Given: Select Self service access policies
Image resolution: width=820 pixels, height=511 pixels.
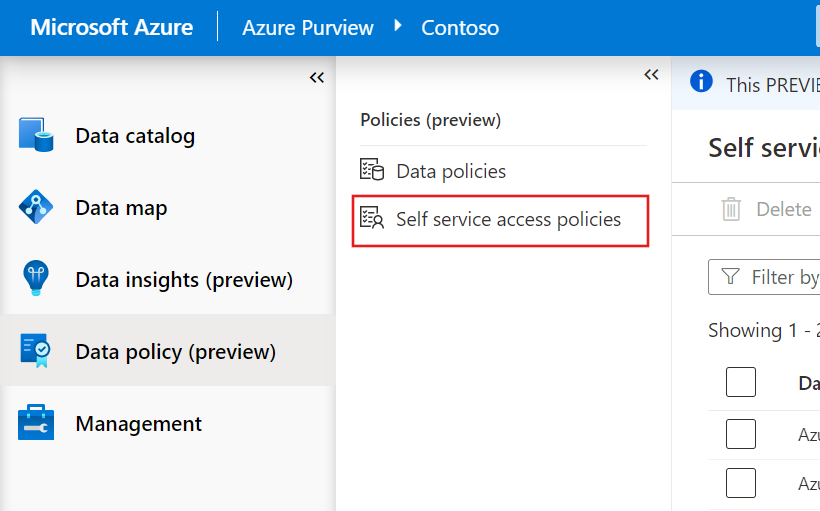Looking at the screenshot, I should (508, 219).
